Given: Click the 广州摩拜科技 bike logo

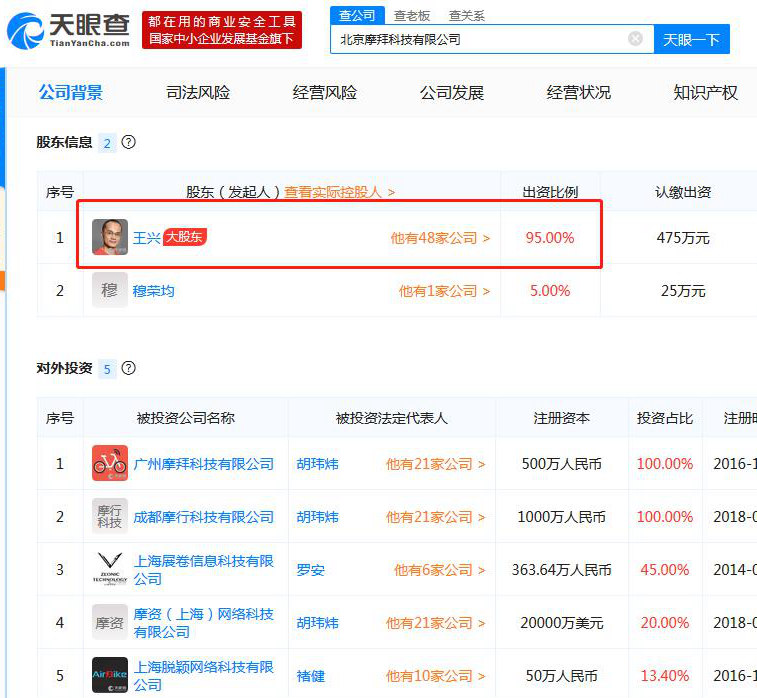Looking at the screenshot, I should [x=110, y=463].
